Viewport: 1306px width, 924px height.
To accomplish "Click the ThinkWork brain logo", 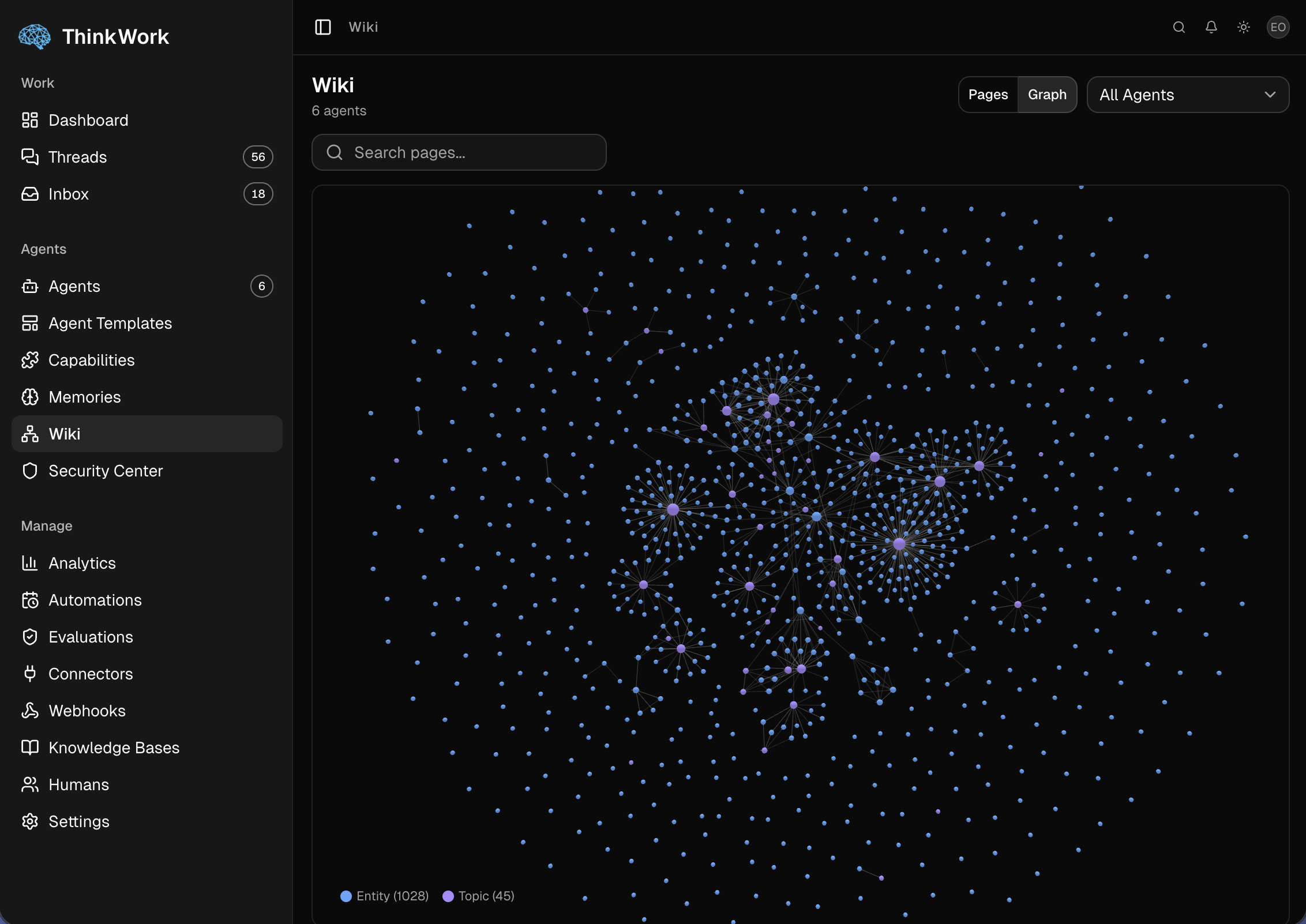I will tap(35, 36).
